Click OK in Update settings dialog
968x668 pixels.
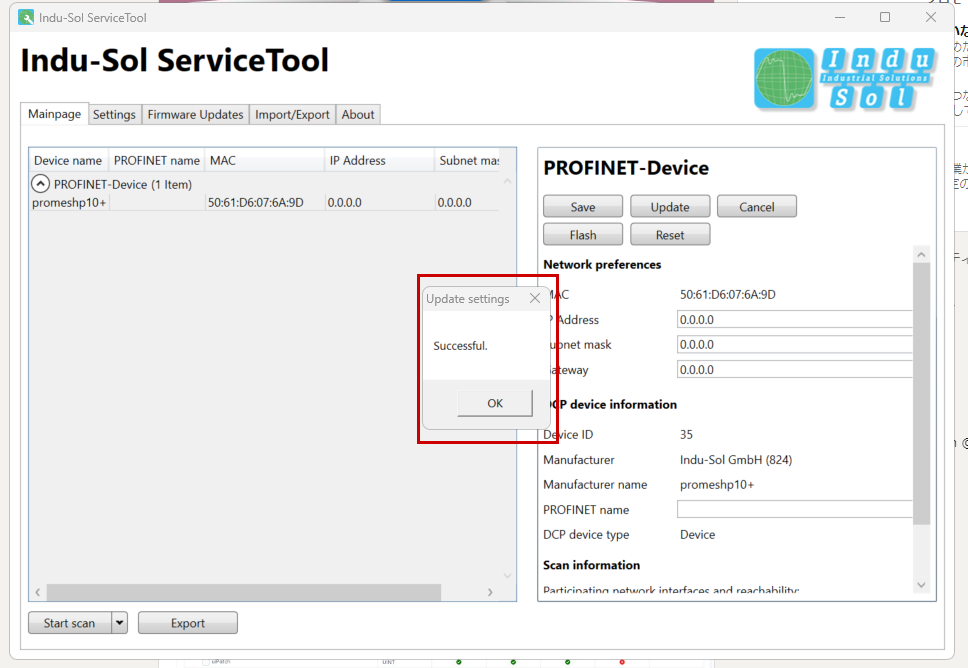pos(494,403)
